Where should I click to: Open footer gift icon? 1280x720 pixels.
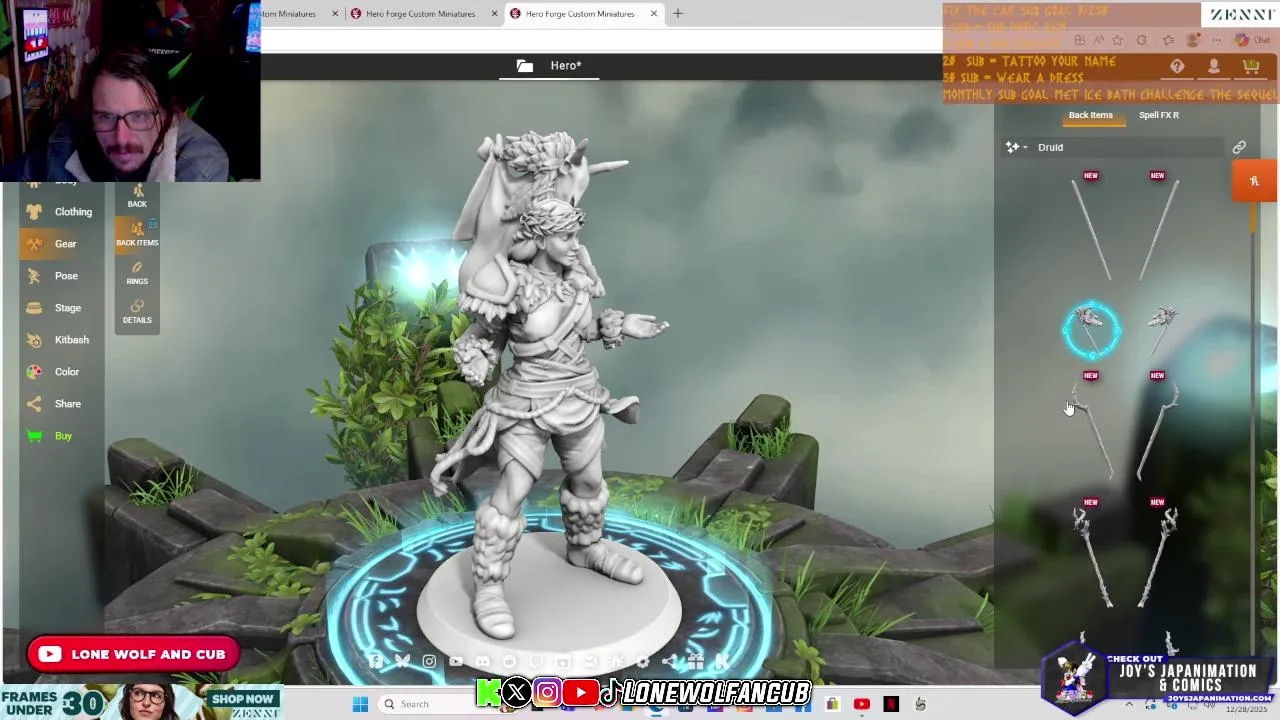695,661
